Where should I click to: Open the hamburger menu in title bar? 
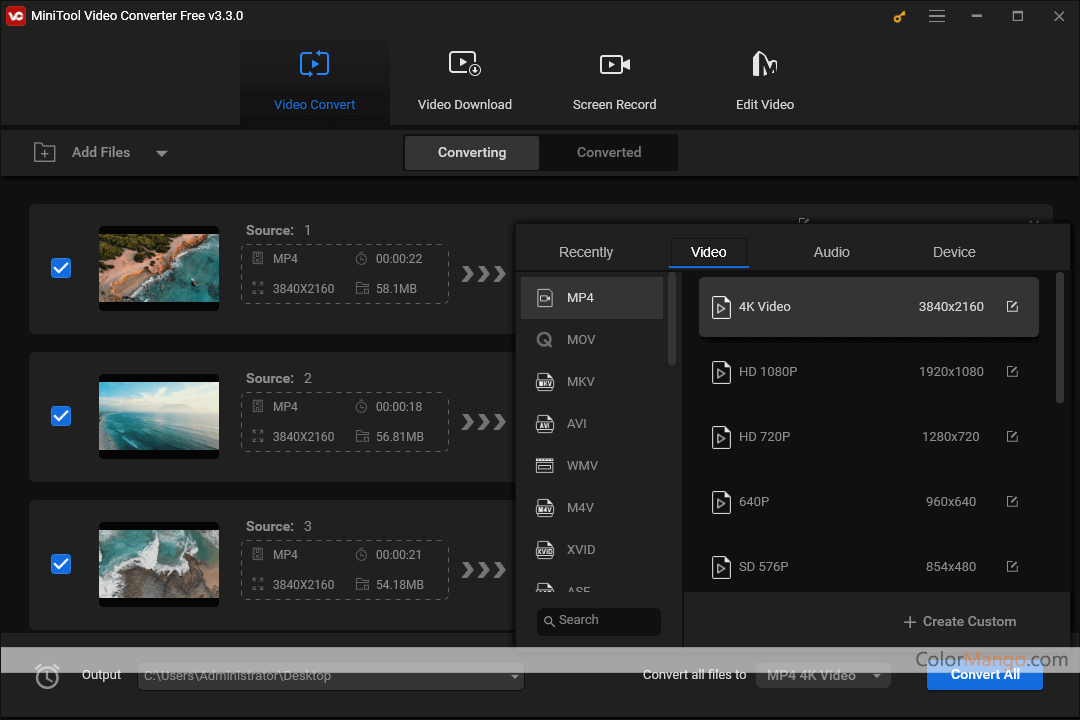937,16
